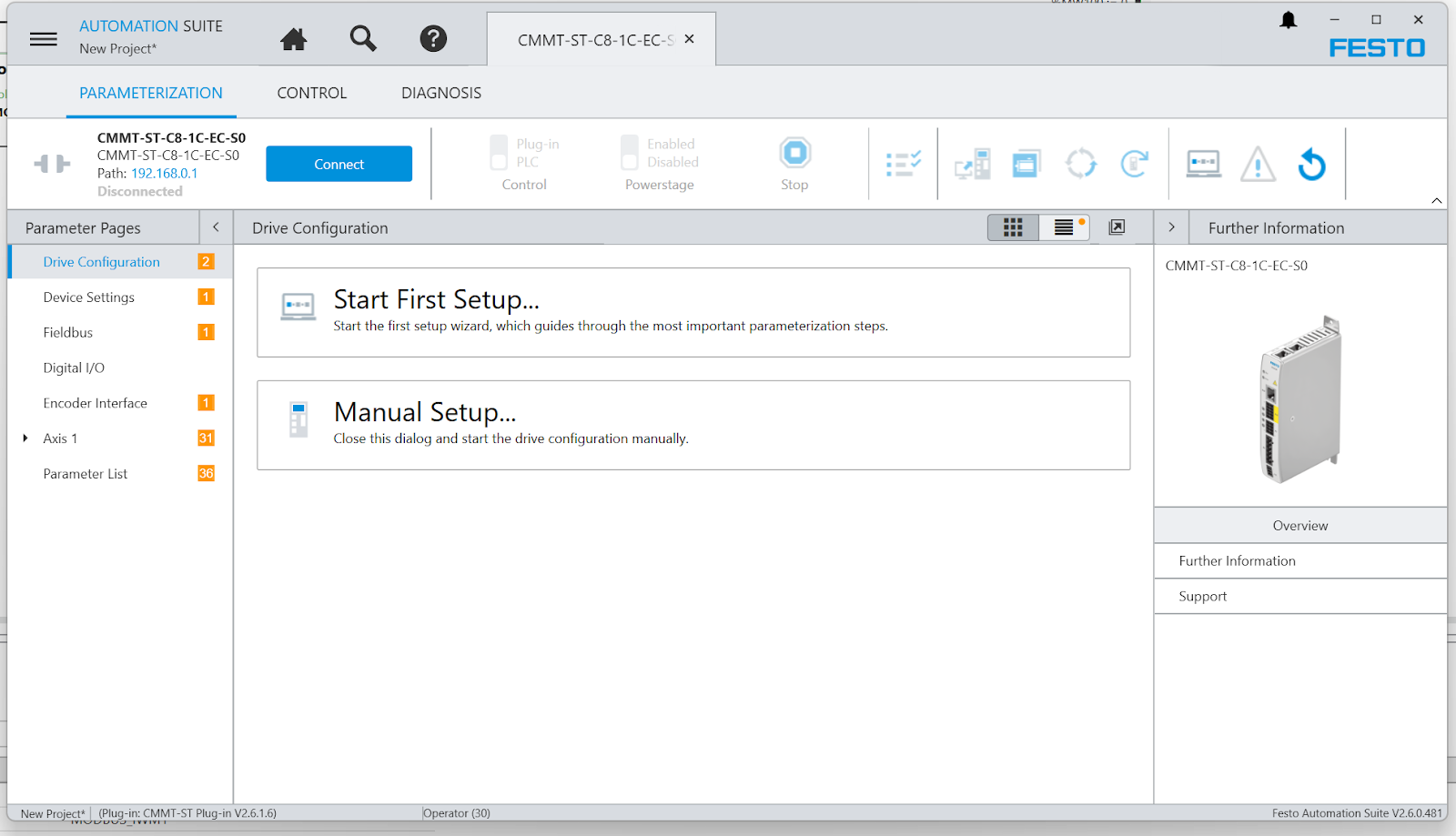The height and width of the screenshot is (836, 1456).
Task: Select Device Settings page
Action: pyautogui.click(x=119, y=297)
